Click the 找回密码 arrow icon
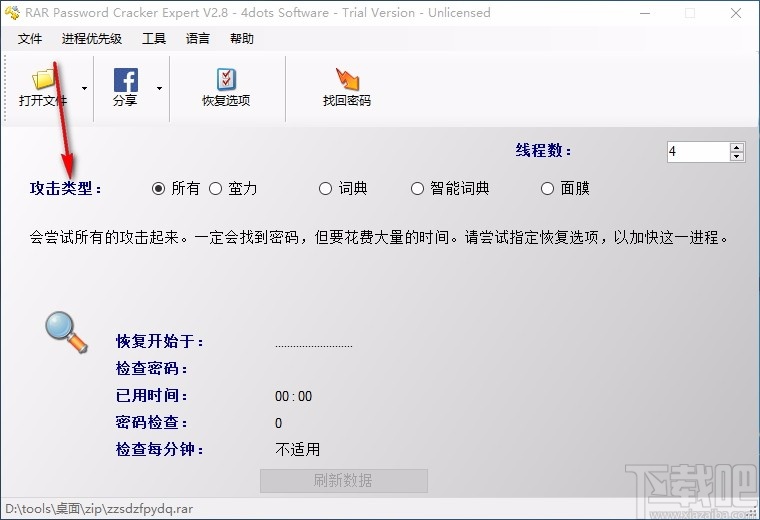This screenshot has height=520, width=760. coord(347,79)
